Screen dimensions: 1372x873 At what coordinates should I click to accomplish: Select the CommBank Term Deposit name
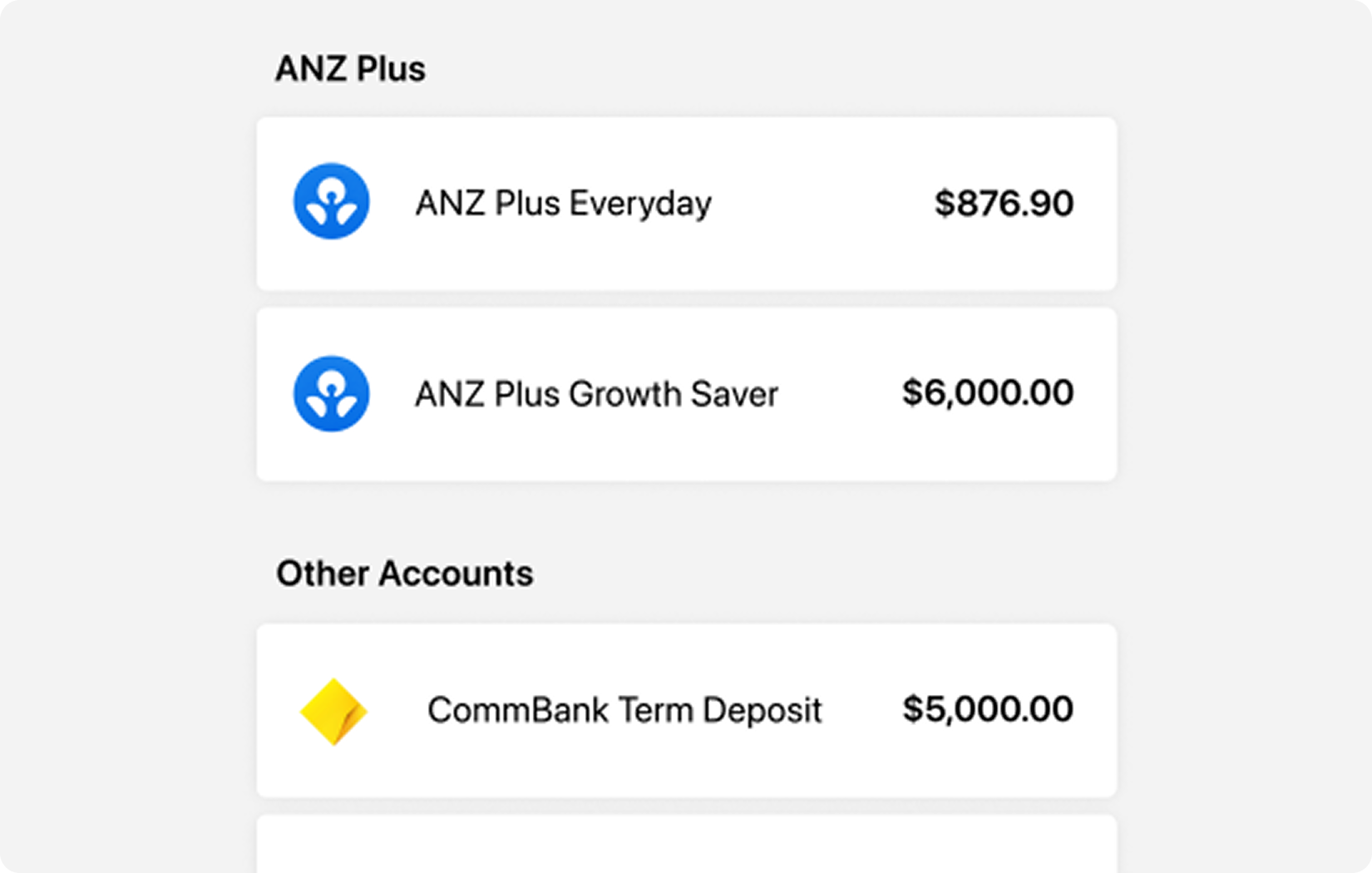pos(624,711)
